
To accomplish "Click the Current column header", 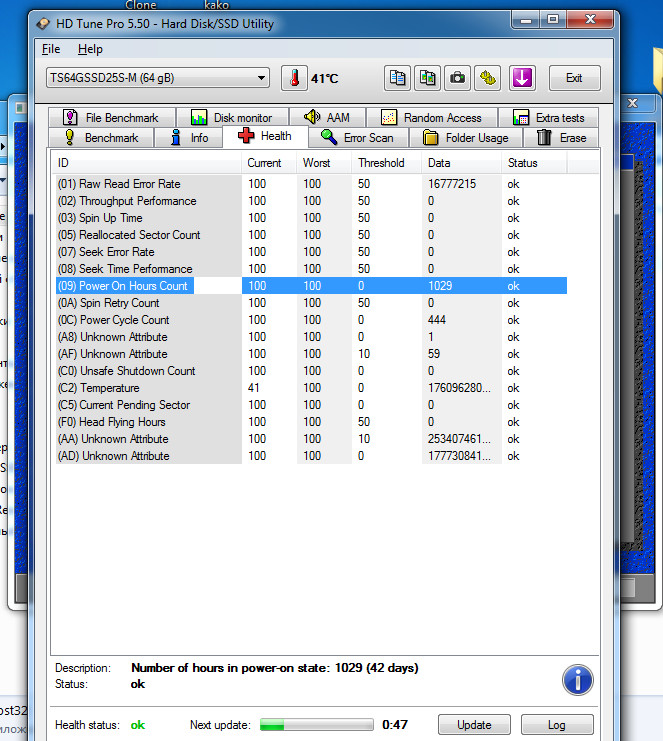I will click(269, 163).
